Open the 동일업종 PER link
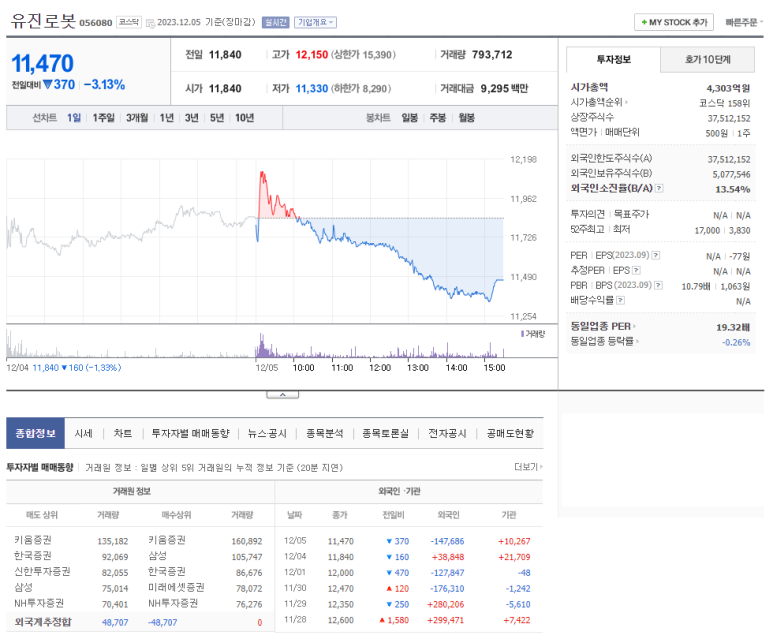The image size is (773, 639). click(603, 326)
